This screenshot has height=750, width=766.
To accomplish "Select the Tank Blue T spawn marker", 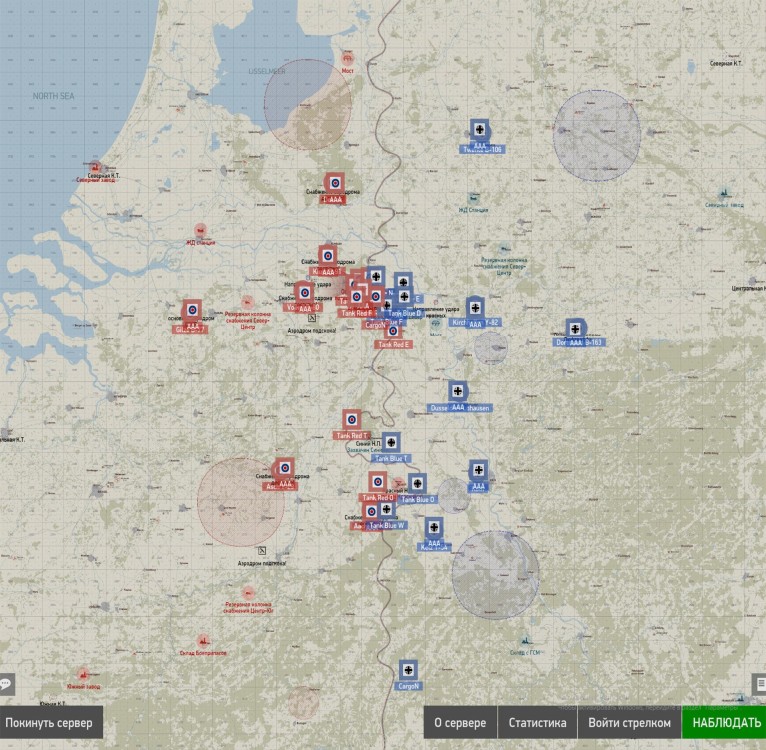I will [391, 443].
